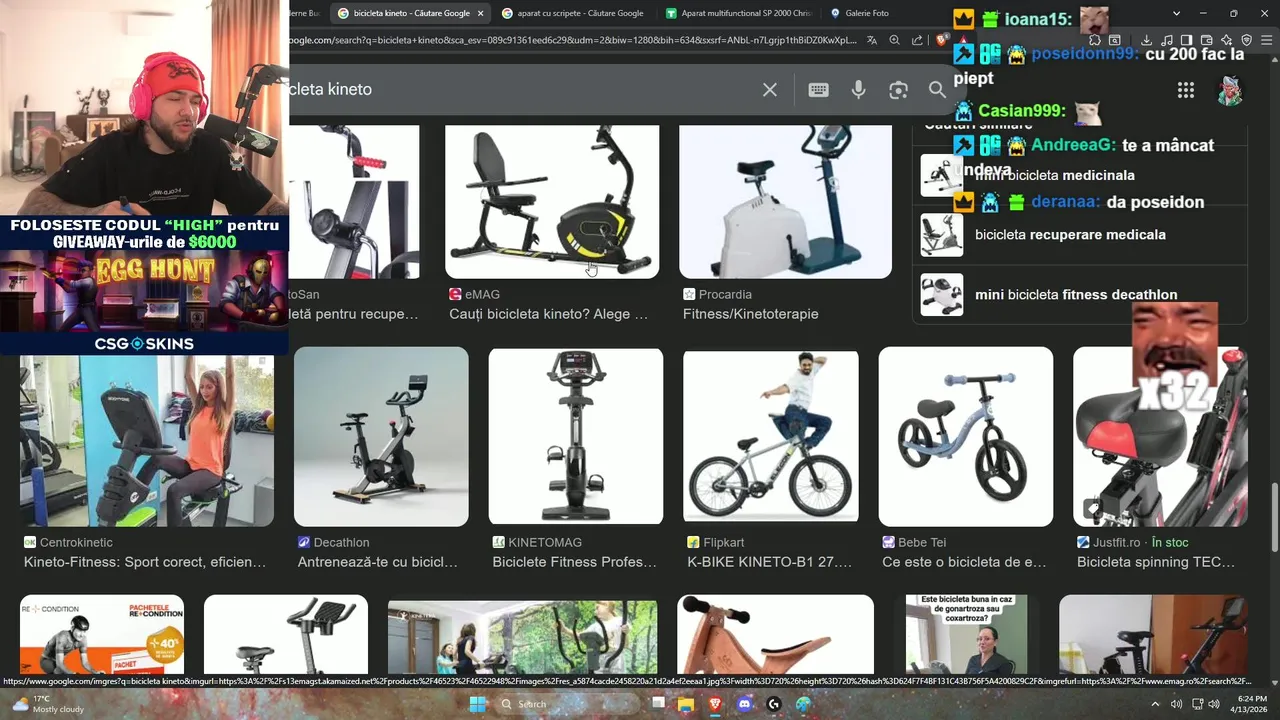Click 'Ce este o bicicleta de e...' link
1280x720 pixels.
[x=964, y=562]
